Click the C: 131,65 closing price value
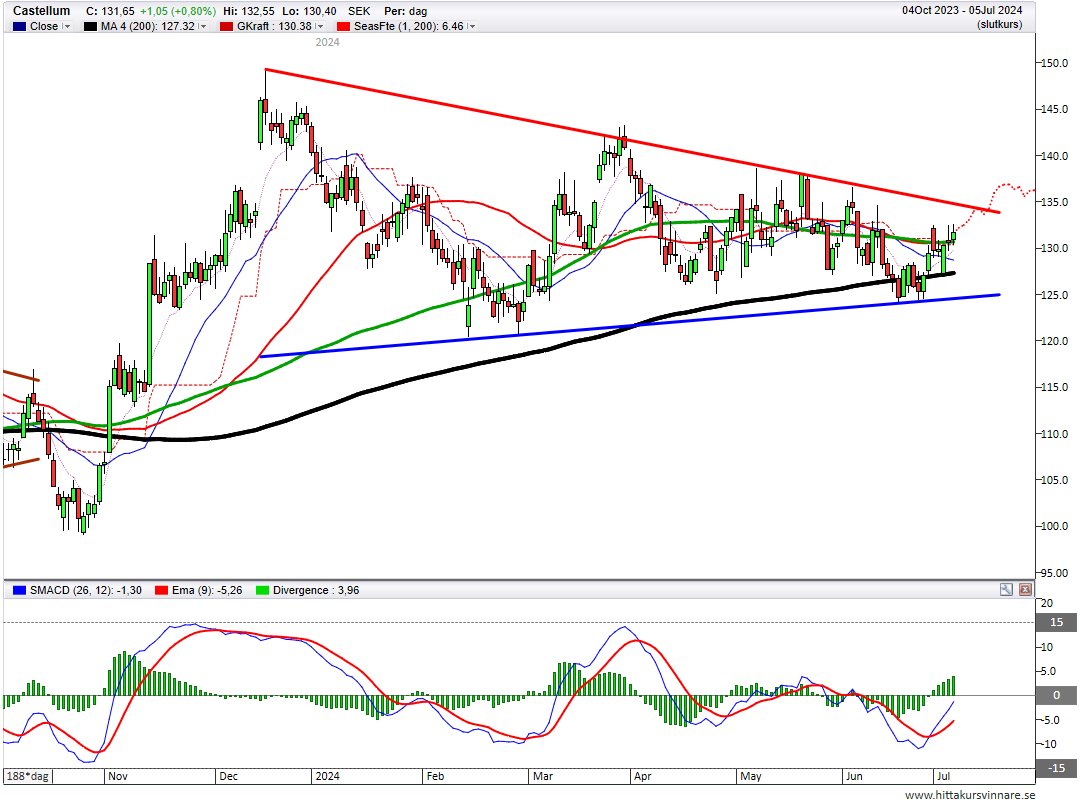This screenshot has width=1080, height=800. coord(110,11)
